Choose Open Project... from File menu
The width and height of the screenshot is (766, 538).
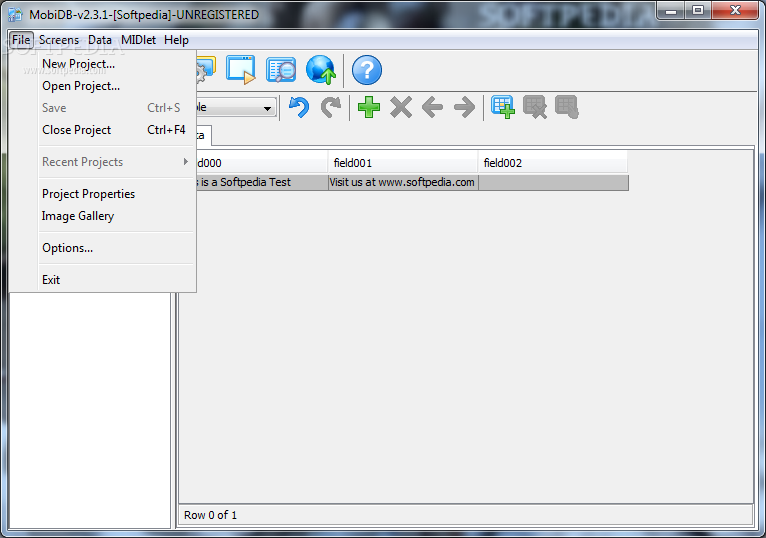point(117,86)
